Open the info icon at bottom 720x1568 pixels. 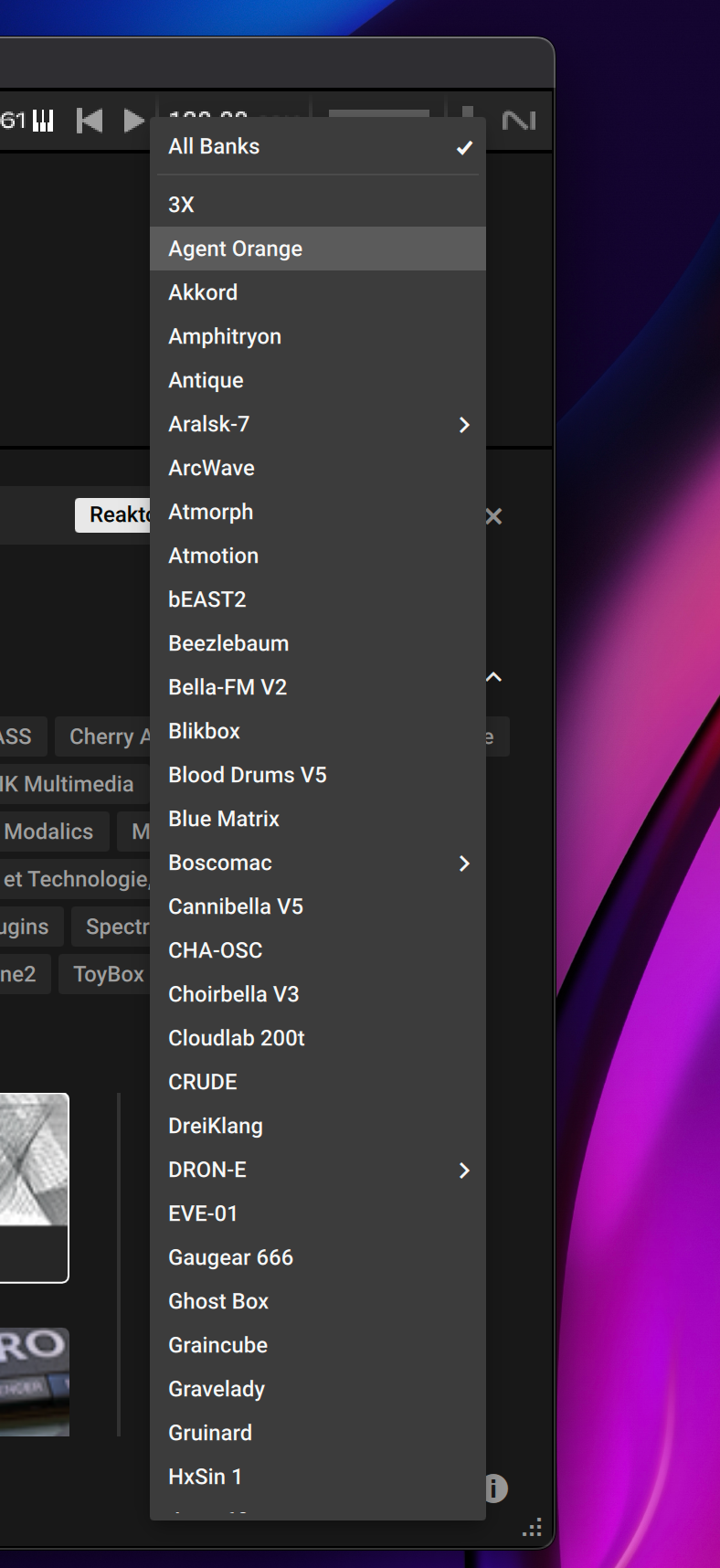click(x=496, y=1489)
